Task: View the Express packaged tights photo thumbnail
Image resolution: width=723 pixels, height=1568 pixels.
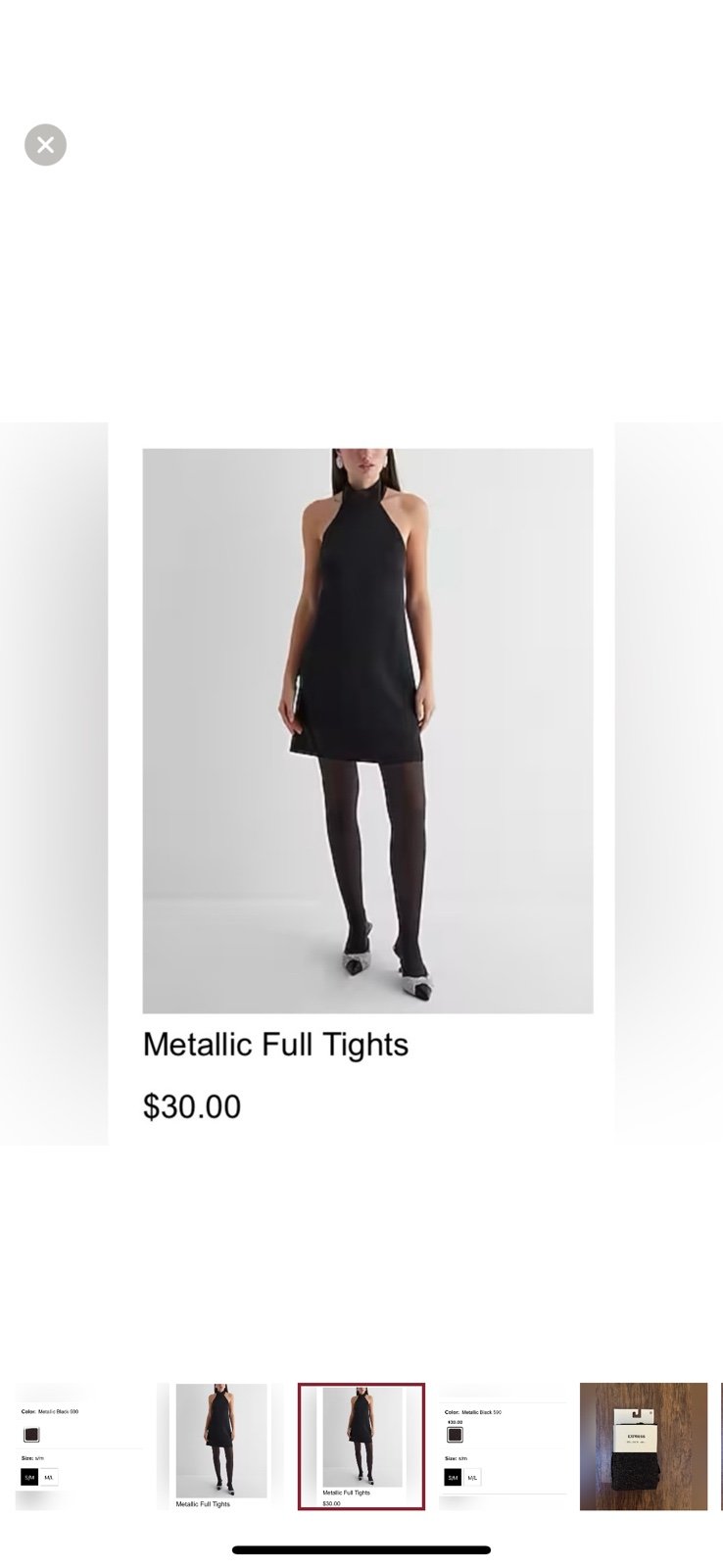Action: pos(644,1446)
